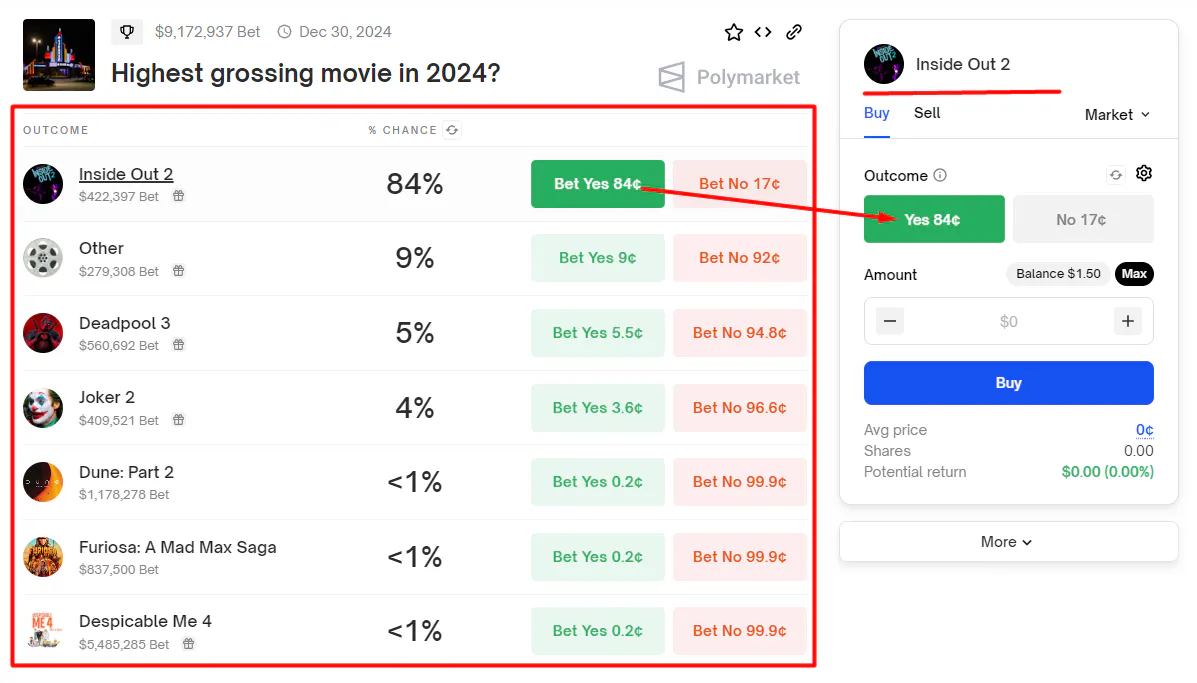The height and width of the screenshot is (683, 1197).
Task: Expand the More section at bottom right
Action: click(x=1007, y=541)
